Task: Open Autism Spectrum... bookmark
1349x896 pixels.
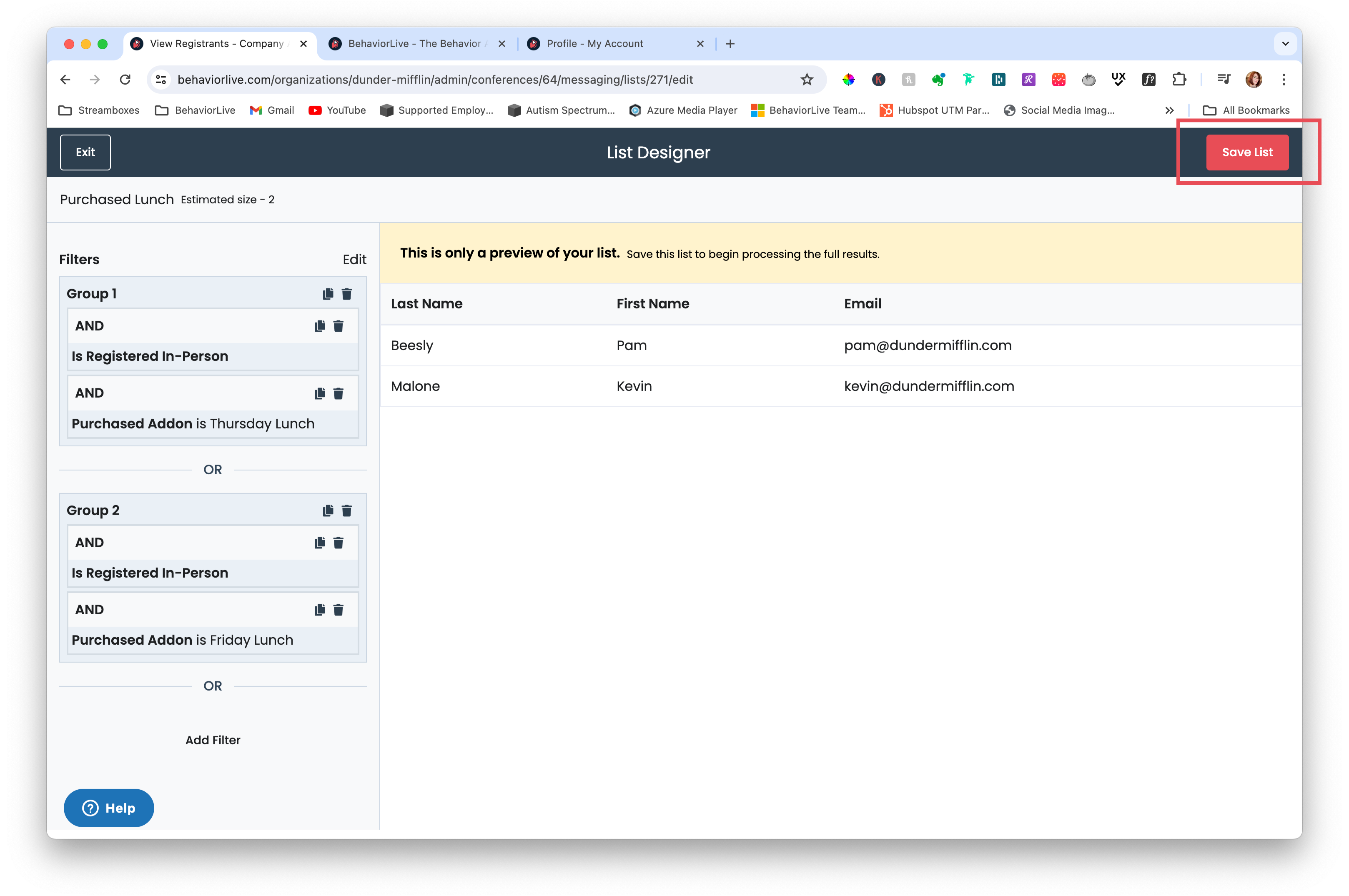Action: [x=562, y=110]
